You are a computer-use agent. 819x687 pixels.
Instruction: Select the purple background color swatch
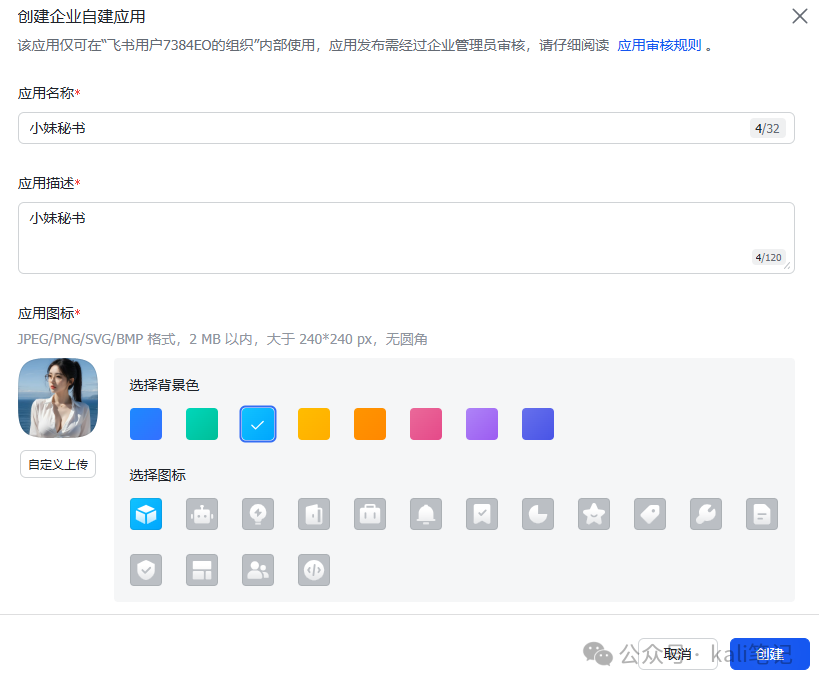pos(481,424)
